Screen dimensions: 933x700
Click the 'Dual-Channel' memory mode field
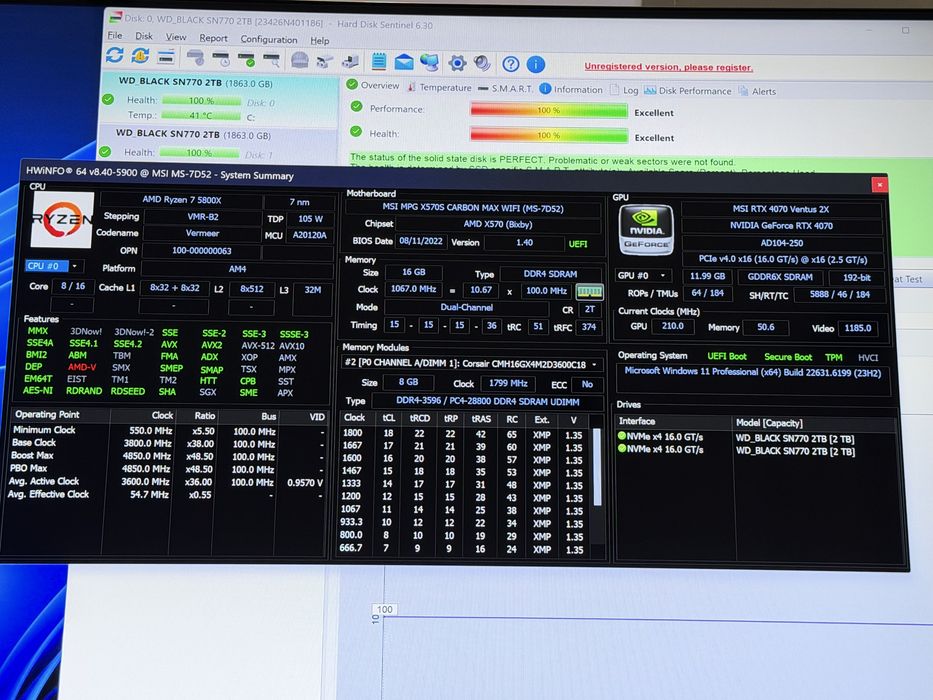(x=466, y=308)
